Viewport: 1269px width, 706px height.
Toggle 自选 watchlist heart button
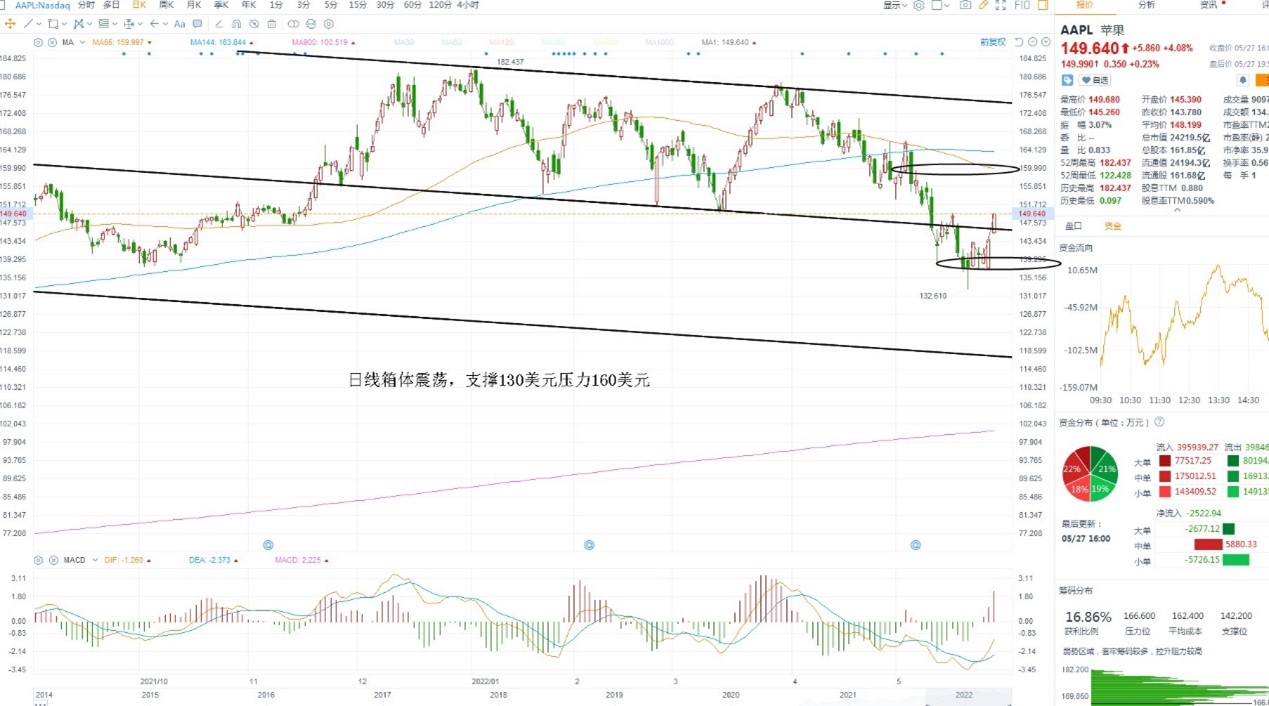pyautogui.click(x=1094, y=80)
